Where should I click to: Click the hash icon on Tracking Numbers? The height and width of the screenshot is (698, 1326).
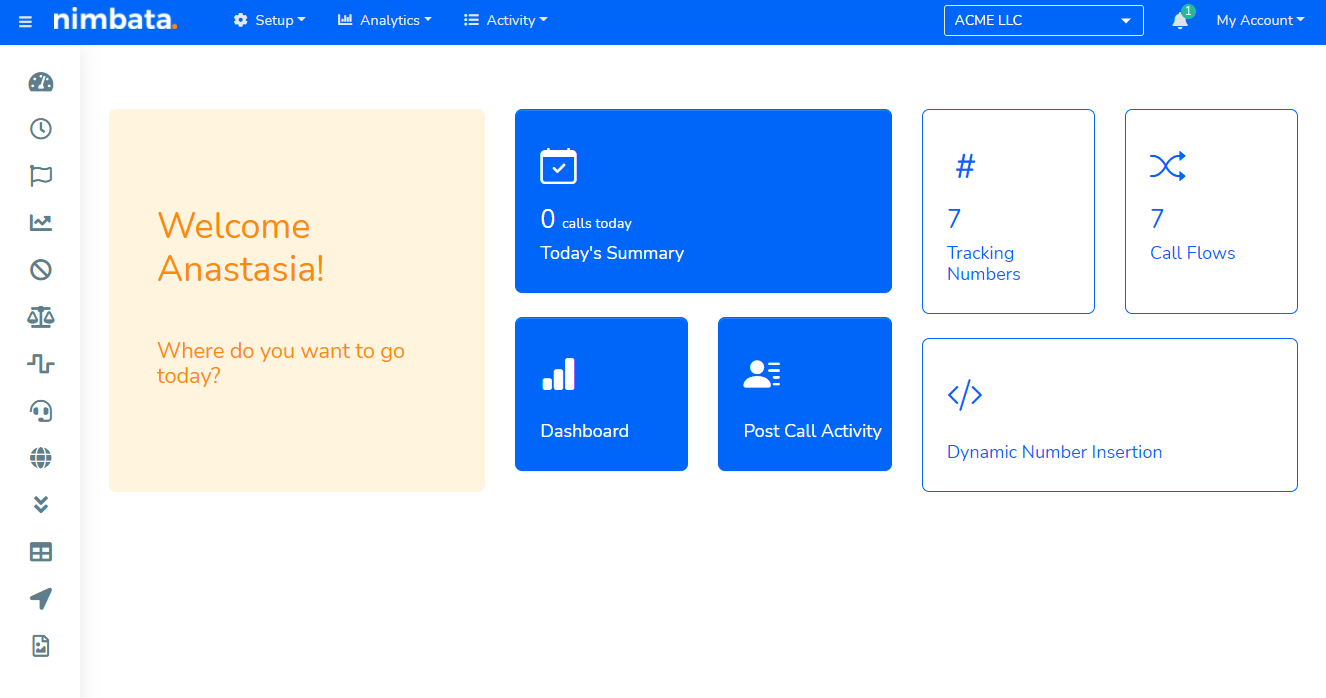[965, 166]
